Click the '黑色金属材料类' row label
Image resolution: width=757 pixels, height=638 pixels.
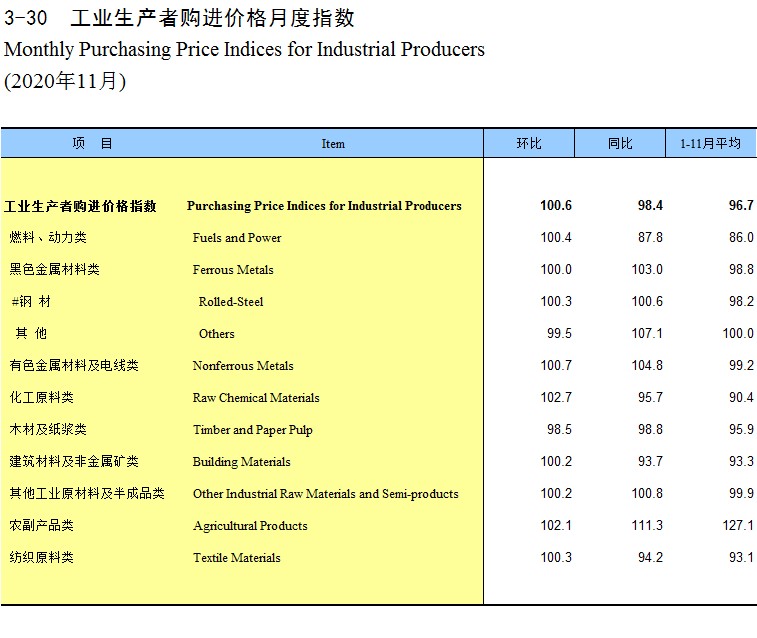55,269
